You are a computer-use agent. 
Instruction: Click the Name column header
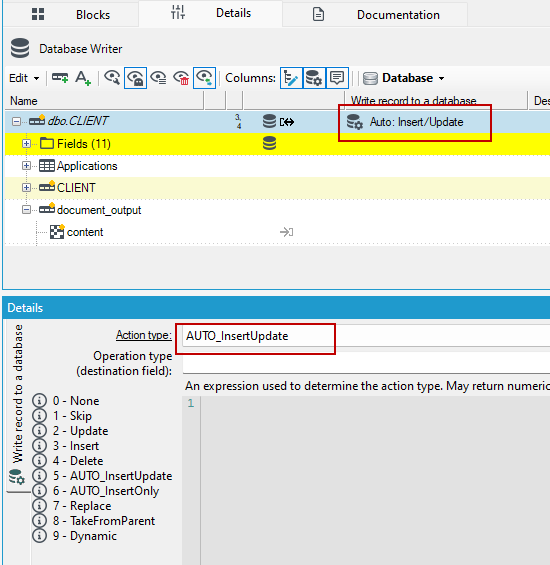pos(105,101)
